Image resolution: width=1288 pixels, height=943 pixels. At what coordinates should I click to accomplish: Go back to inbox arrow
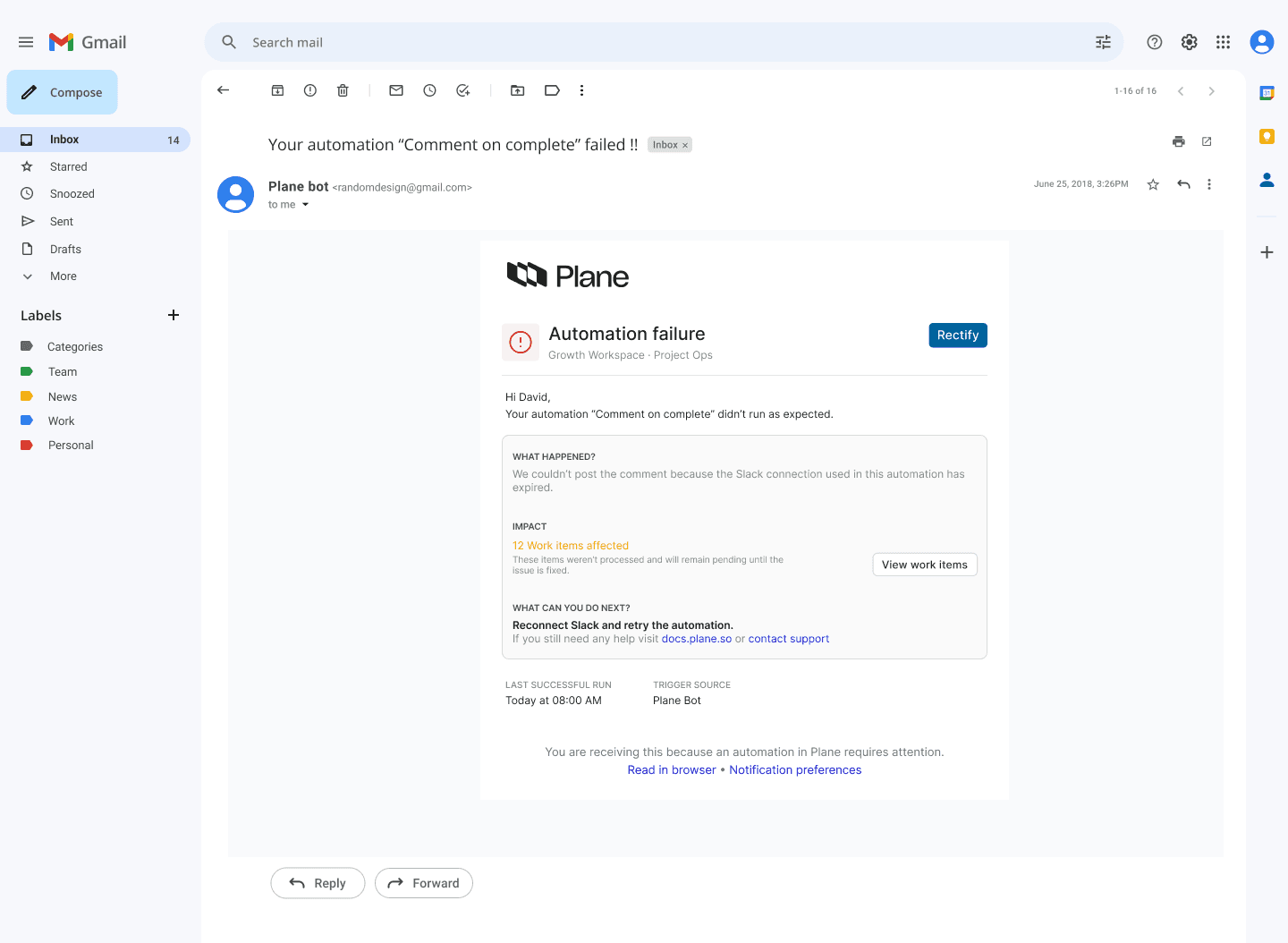tap(224, 90)
